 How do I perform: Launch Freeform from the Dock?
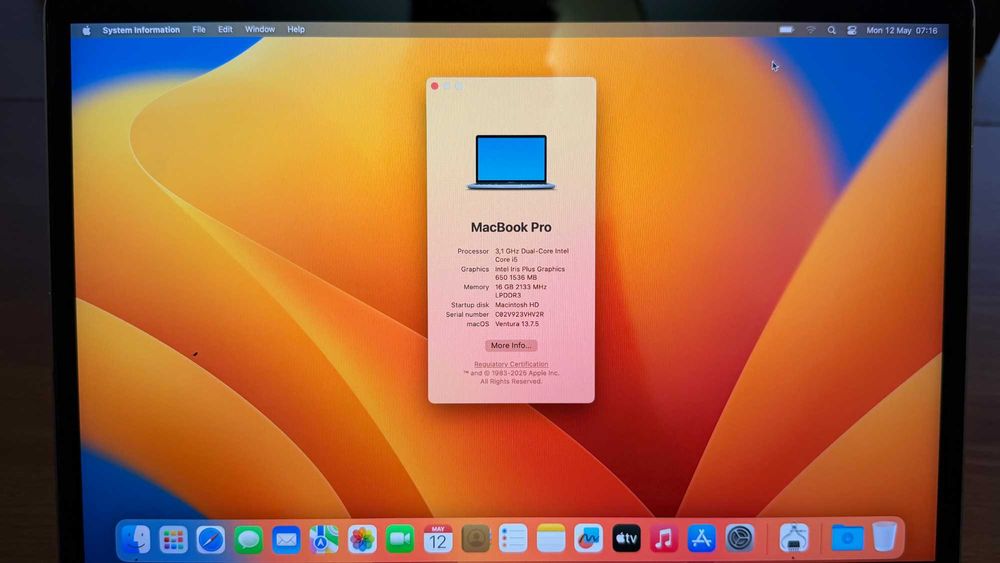[x=588, y=539]
